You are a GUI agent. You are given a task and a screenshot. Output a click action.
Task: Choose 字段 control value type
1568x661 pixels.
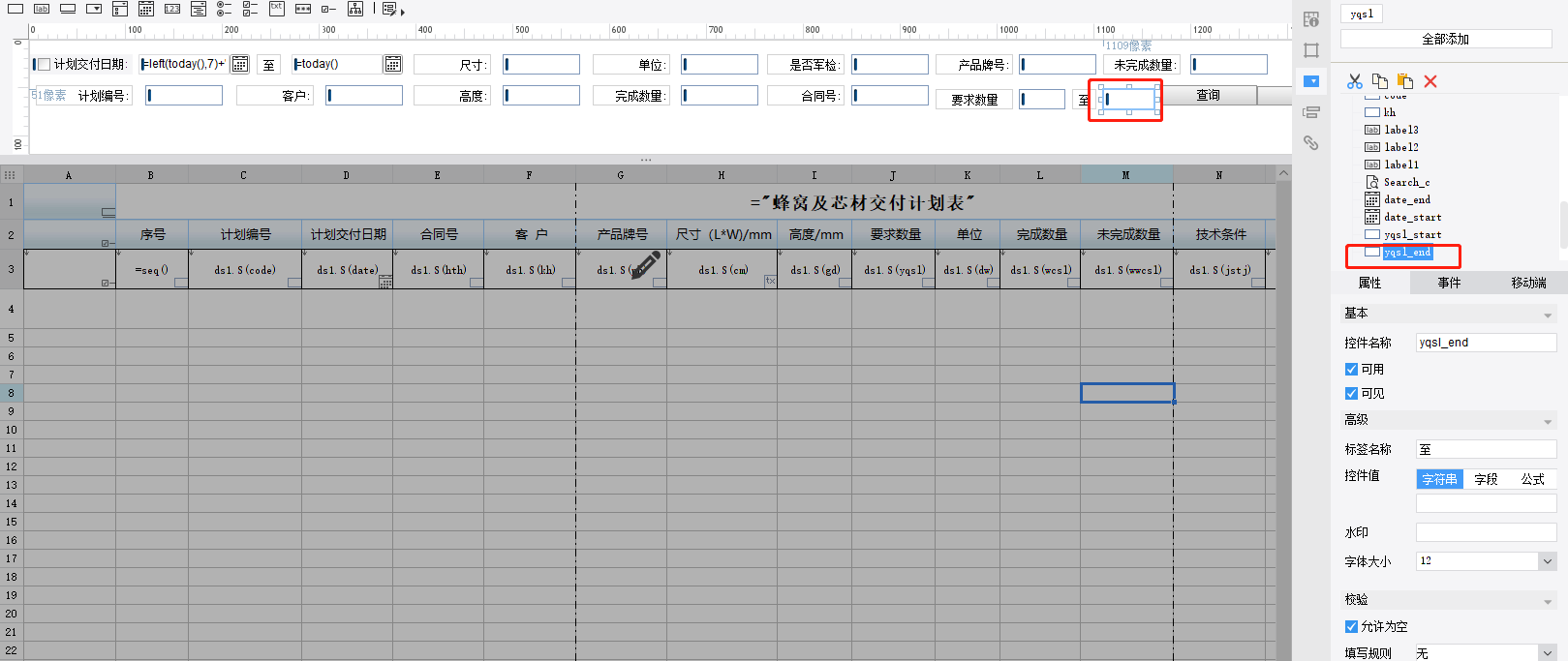click(1486, 479)
